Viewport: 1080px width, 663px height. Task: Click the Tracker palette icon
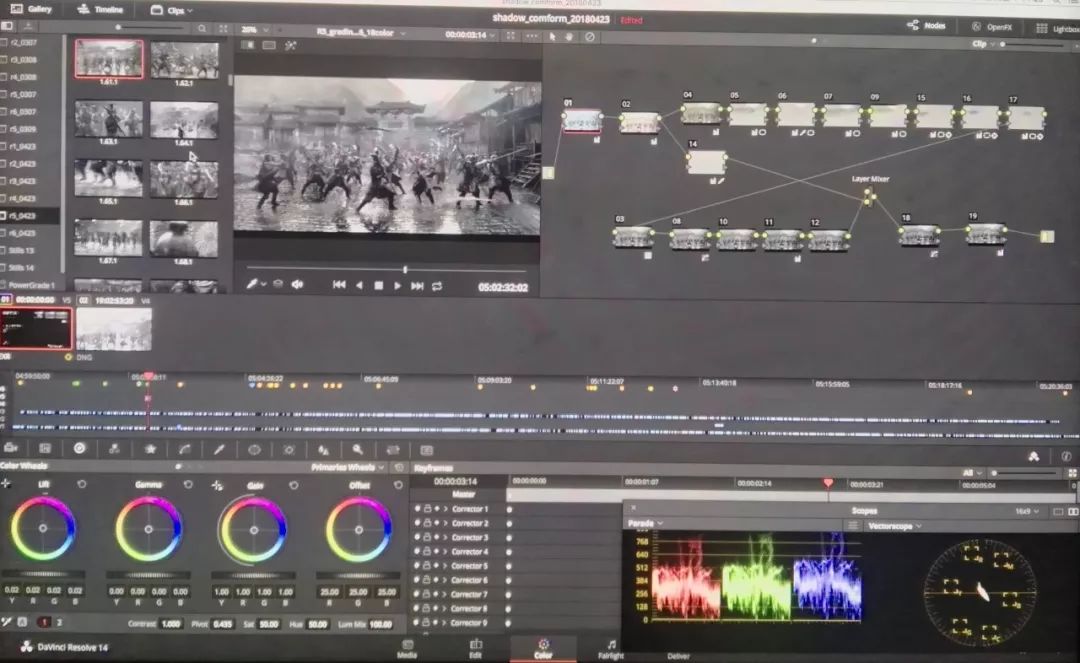coord(289,450)
